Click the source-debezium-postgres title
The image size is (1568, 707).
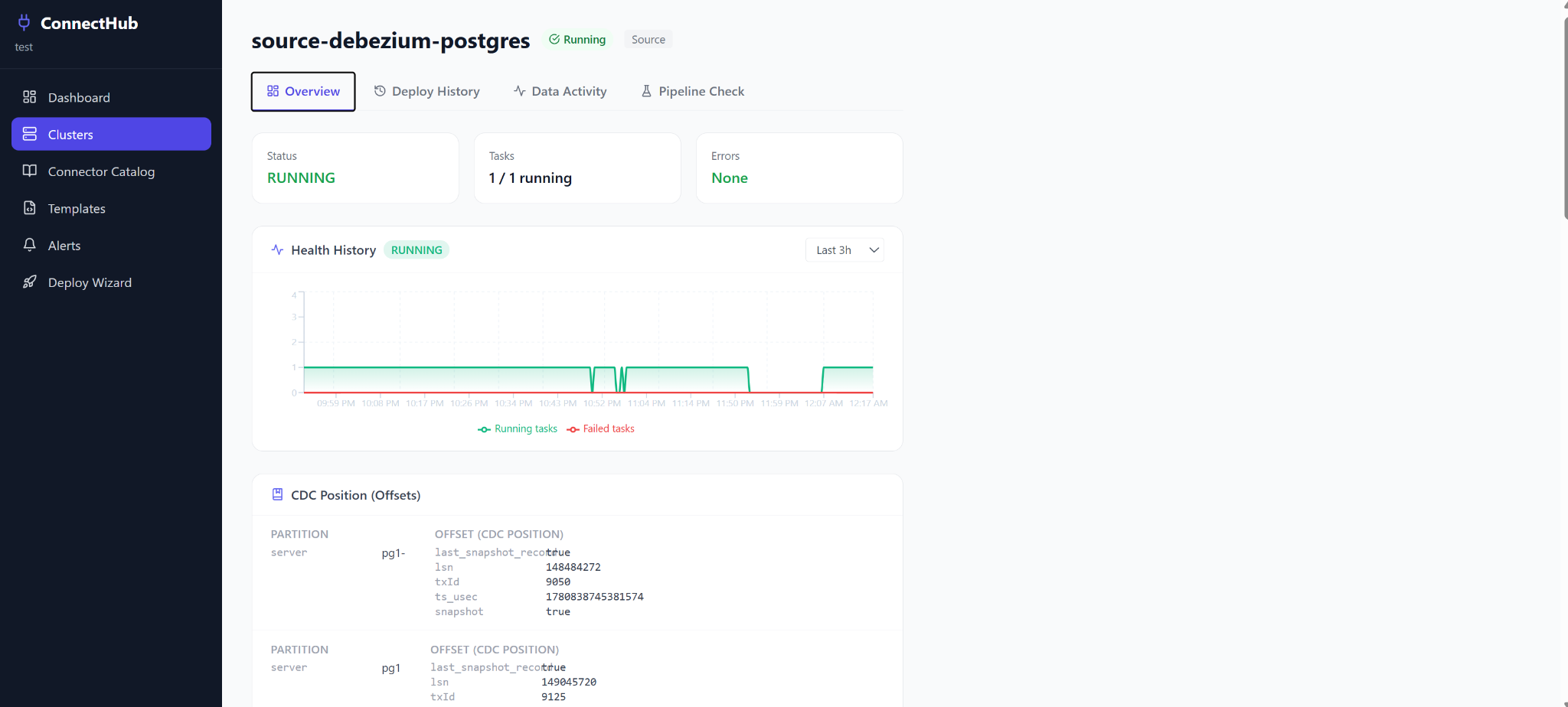(390, 40)
